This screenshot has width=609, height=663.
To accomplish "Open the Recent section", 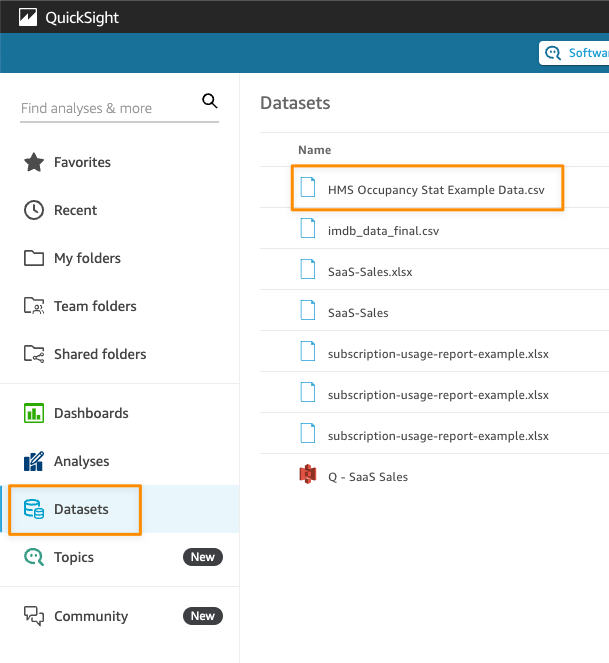I will coord(76,210).
